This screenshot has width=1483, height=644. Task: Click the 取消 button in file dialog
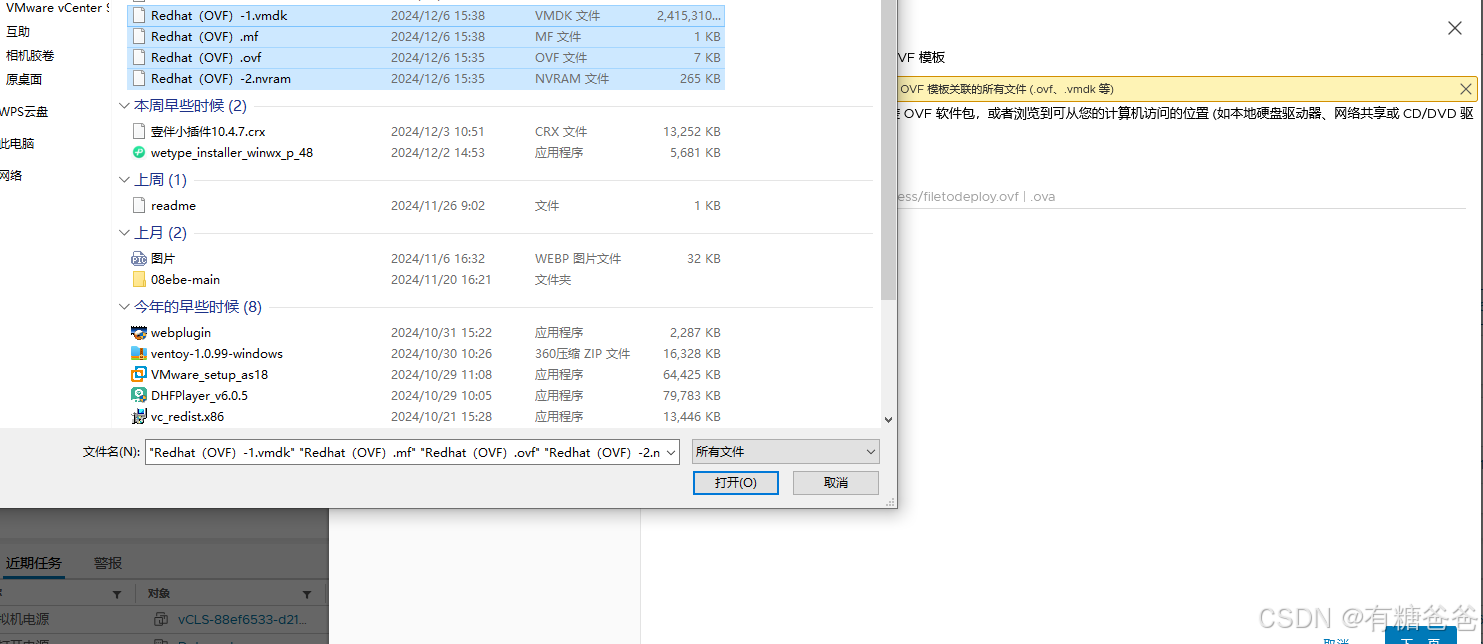tap(836, 483)
